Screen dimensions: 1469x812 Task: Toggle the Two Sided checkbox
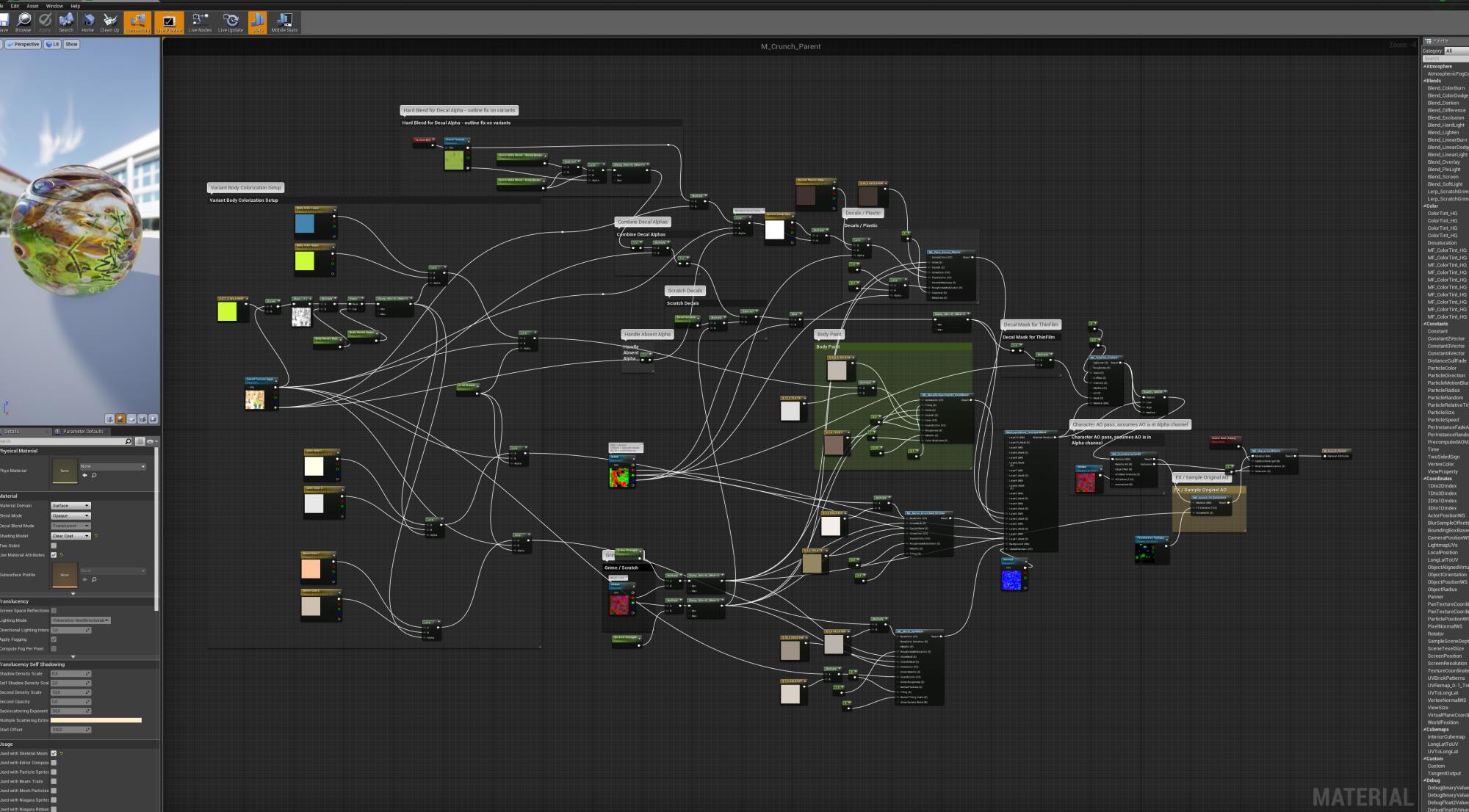[54, 545]
